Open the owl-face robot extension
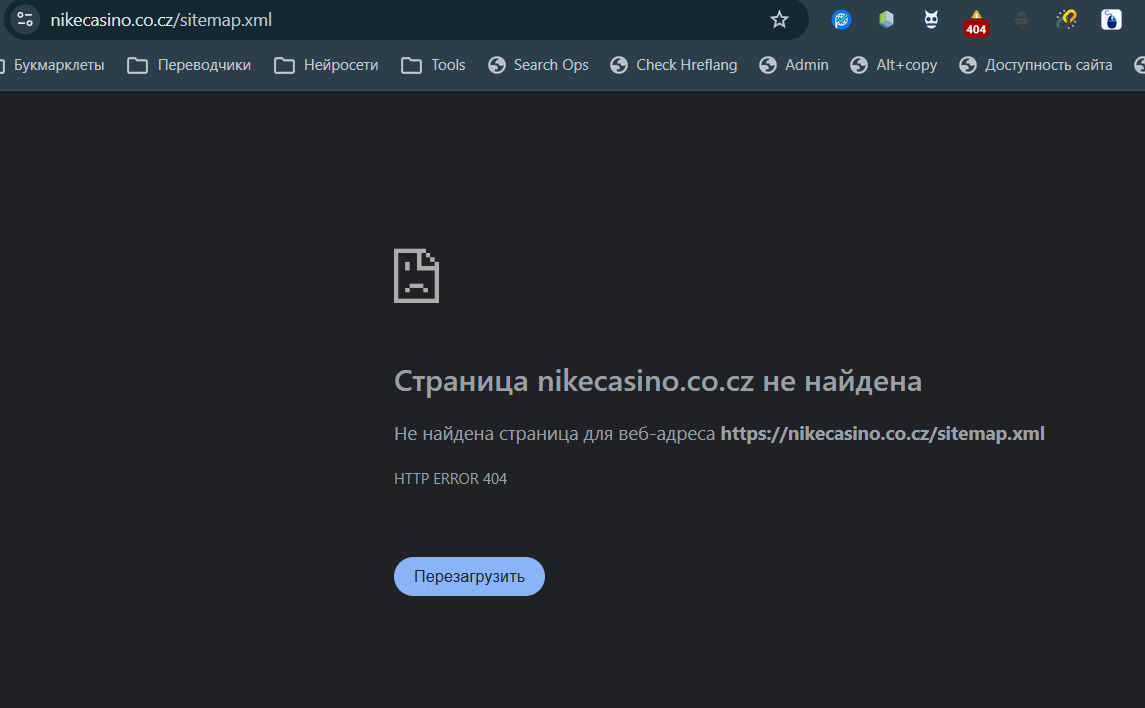The image size is (1145, 708). pos(931,20)
